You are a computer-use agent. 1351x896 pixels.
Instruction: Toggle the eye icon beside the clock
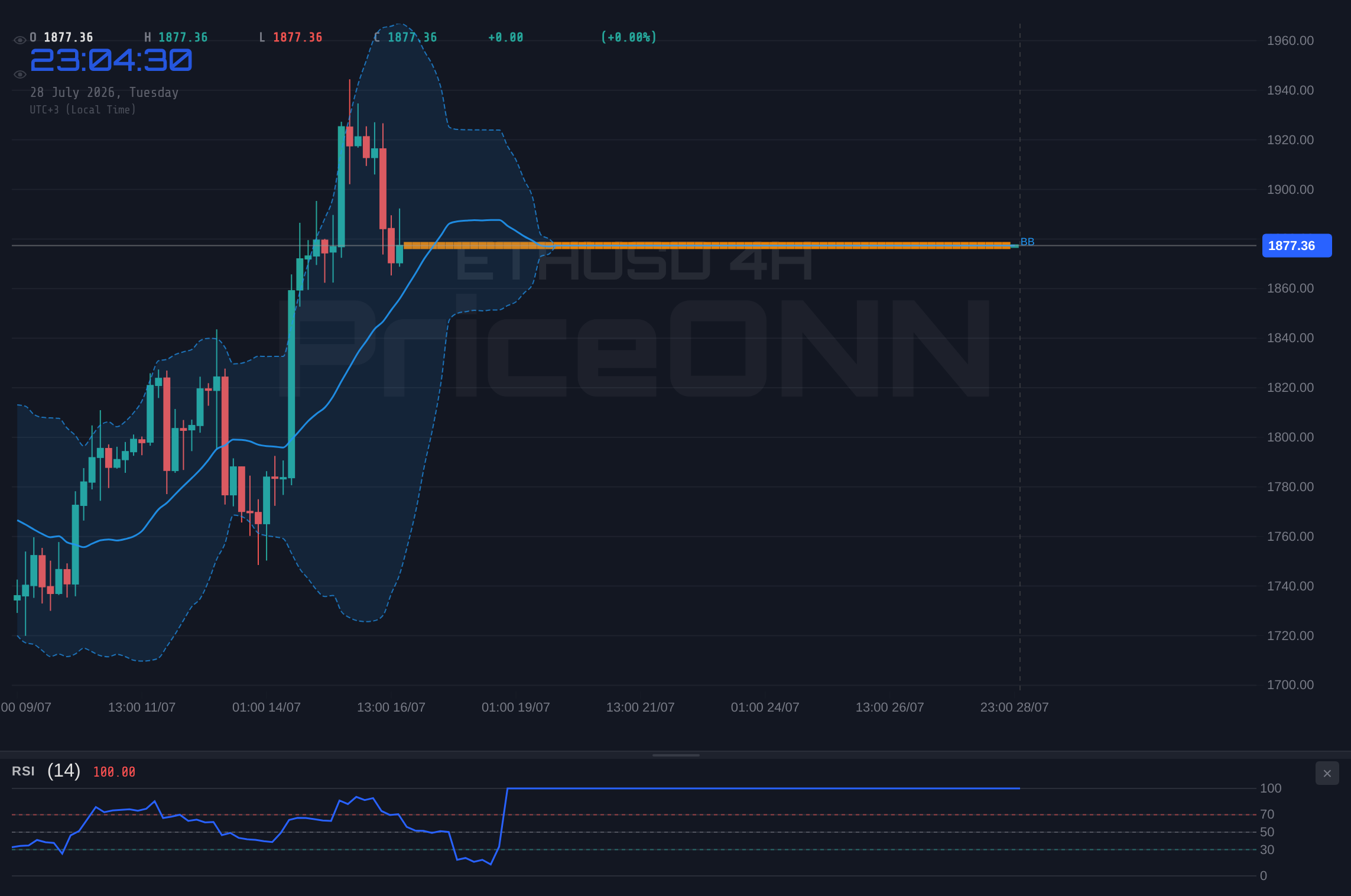(x=20, y=74)
